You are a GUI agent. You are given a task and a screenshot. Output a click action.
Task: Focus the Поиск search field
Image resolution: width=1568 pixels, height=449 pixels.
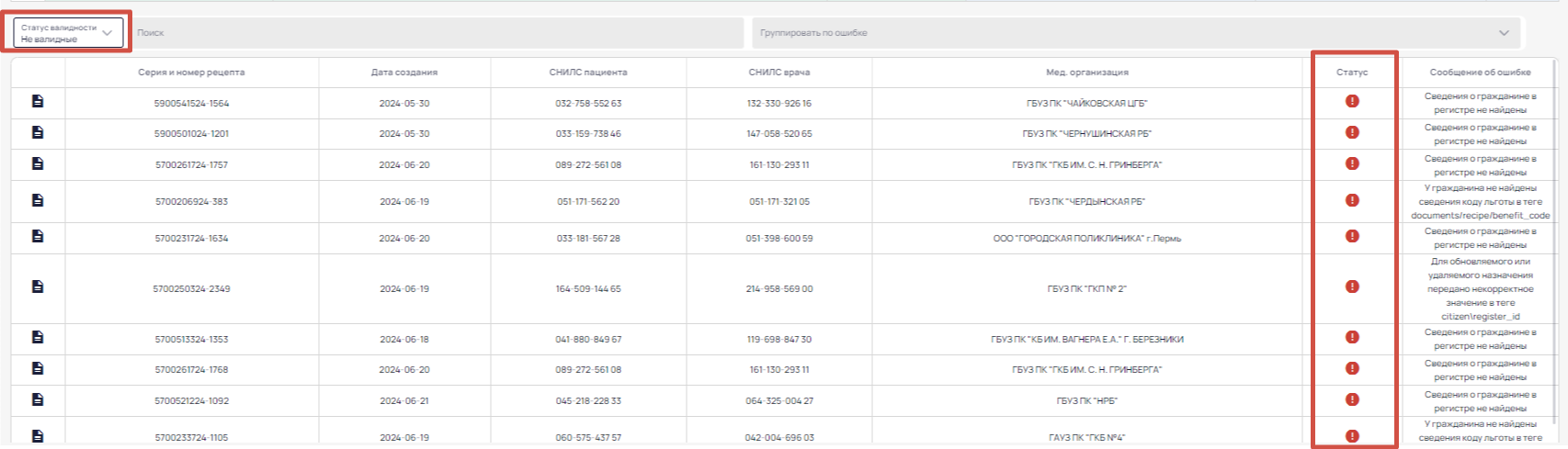438,33
